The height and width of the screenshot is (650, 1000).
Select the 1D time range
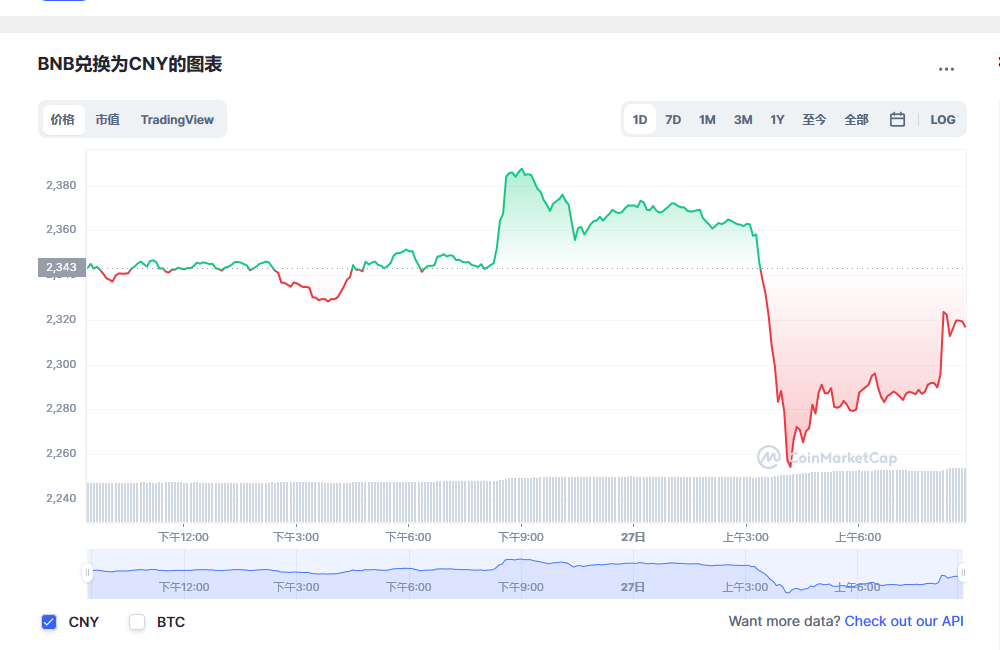640,119
